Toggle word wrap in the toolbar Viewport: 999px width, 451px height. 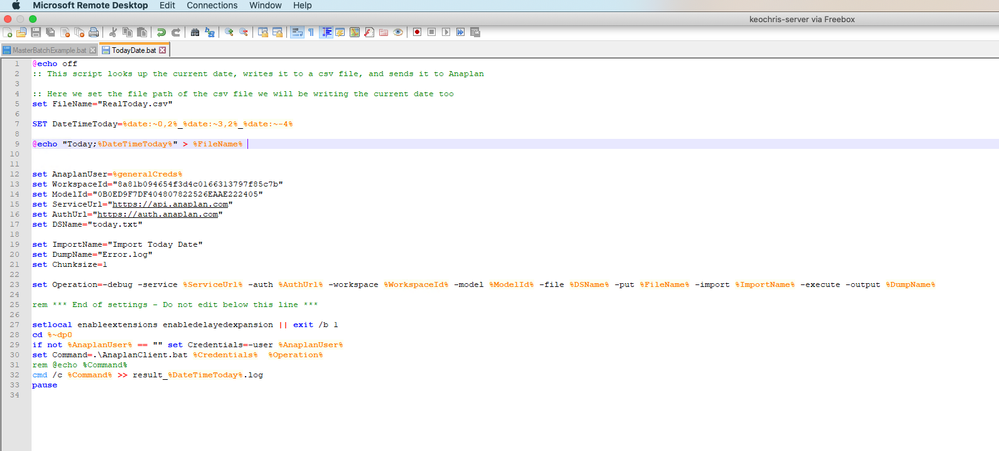pos(297,32)
